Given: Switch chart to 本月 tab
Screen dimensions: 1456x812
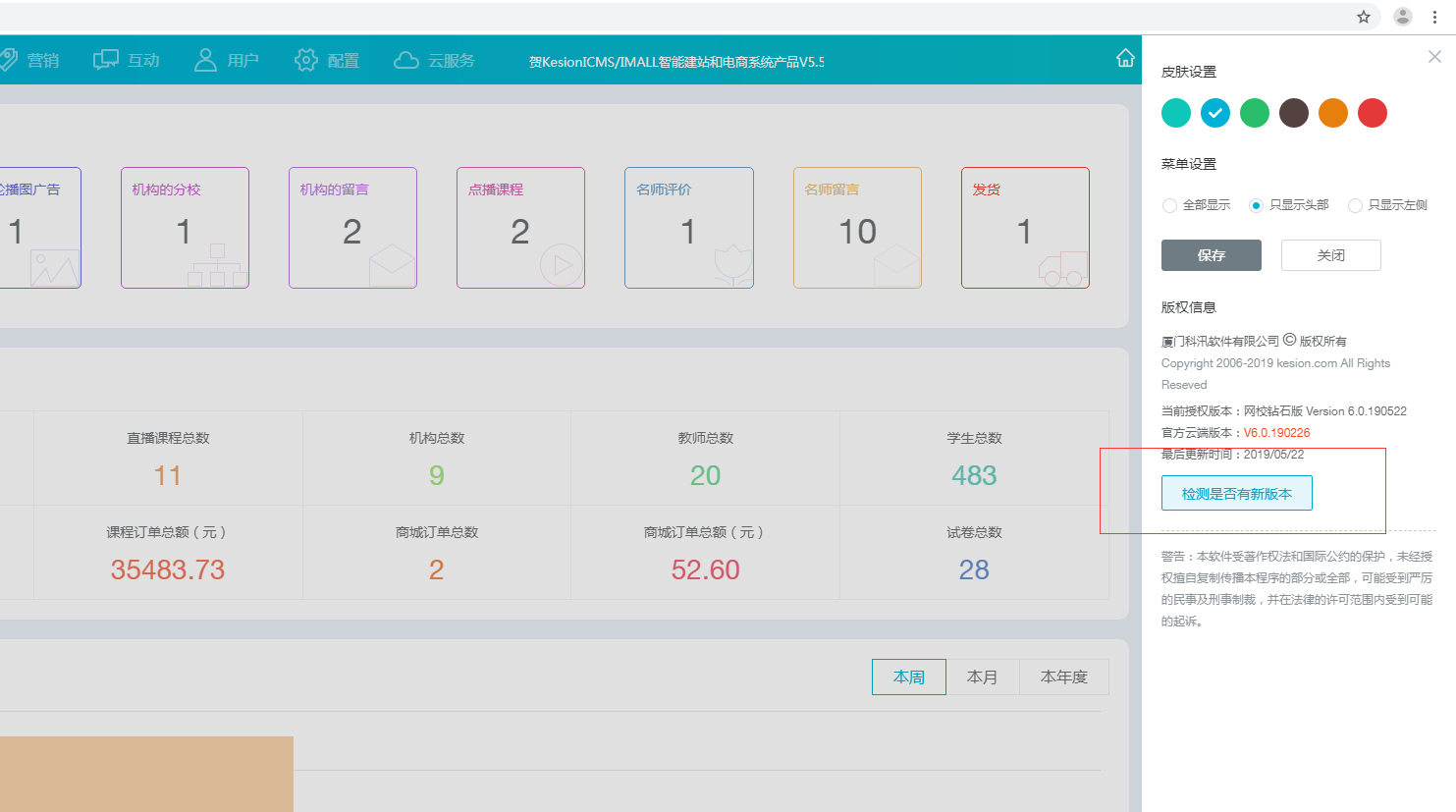Looking at the screenshot, I should [x=982, y=677].
